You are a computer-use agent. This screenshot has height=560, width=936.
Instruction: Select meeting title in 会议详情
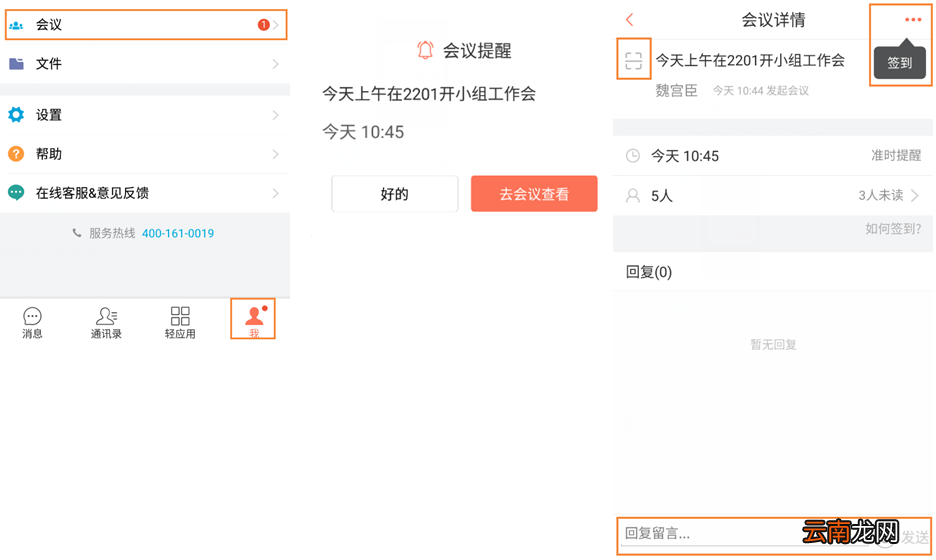(750, 60)
